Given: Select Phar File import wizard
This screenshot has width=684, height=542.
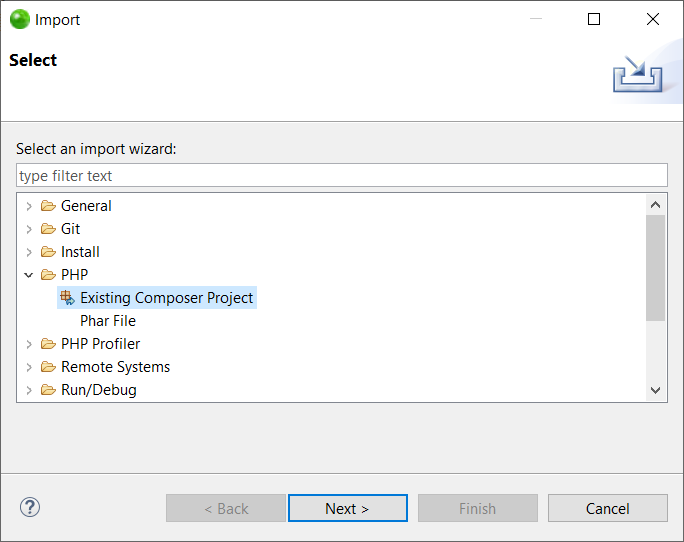Looking at the screenshot, I should click(x=108, y=321).
